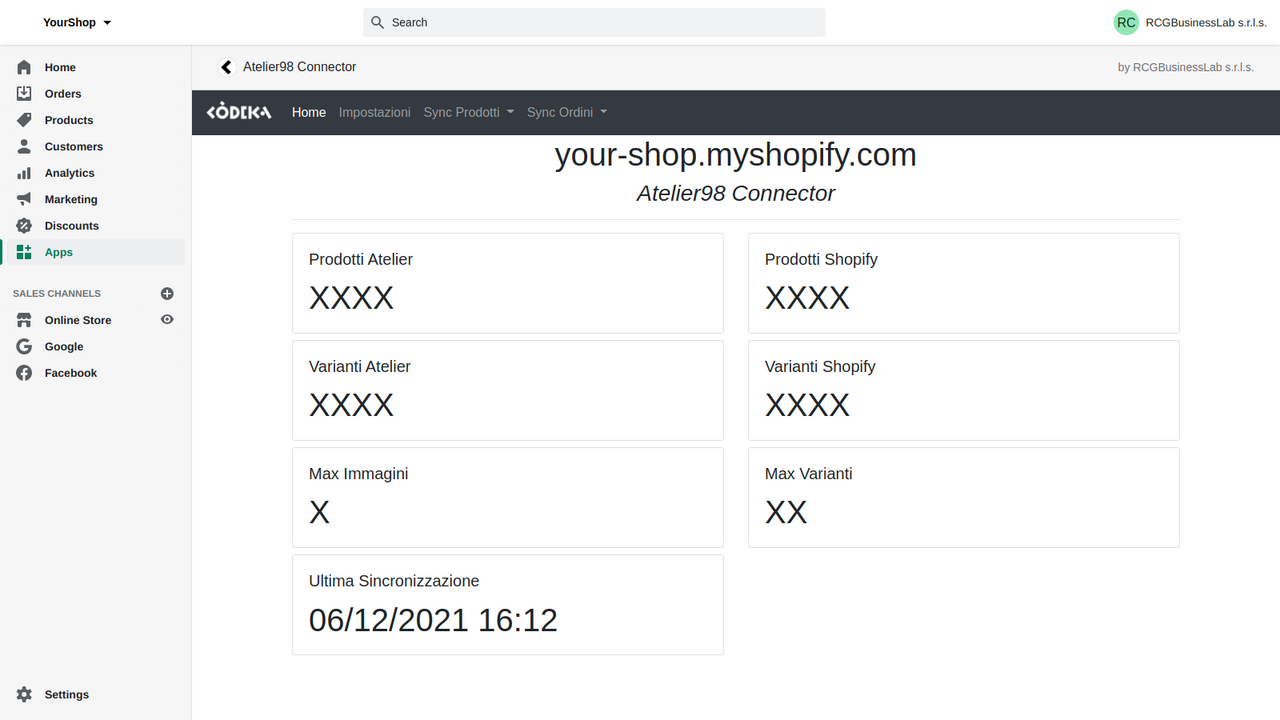
Task: Add a sales channel with plus icon
Action: [x=167, y=293]
